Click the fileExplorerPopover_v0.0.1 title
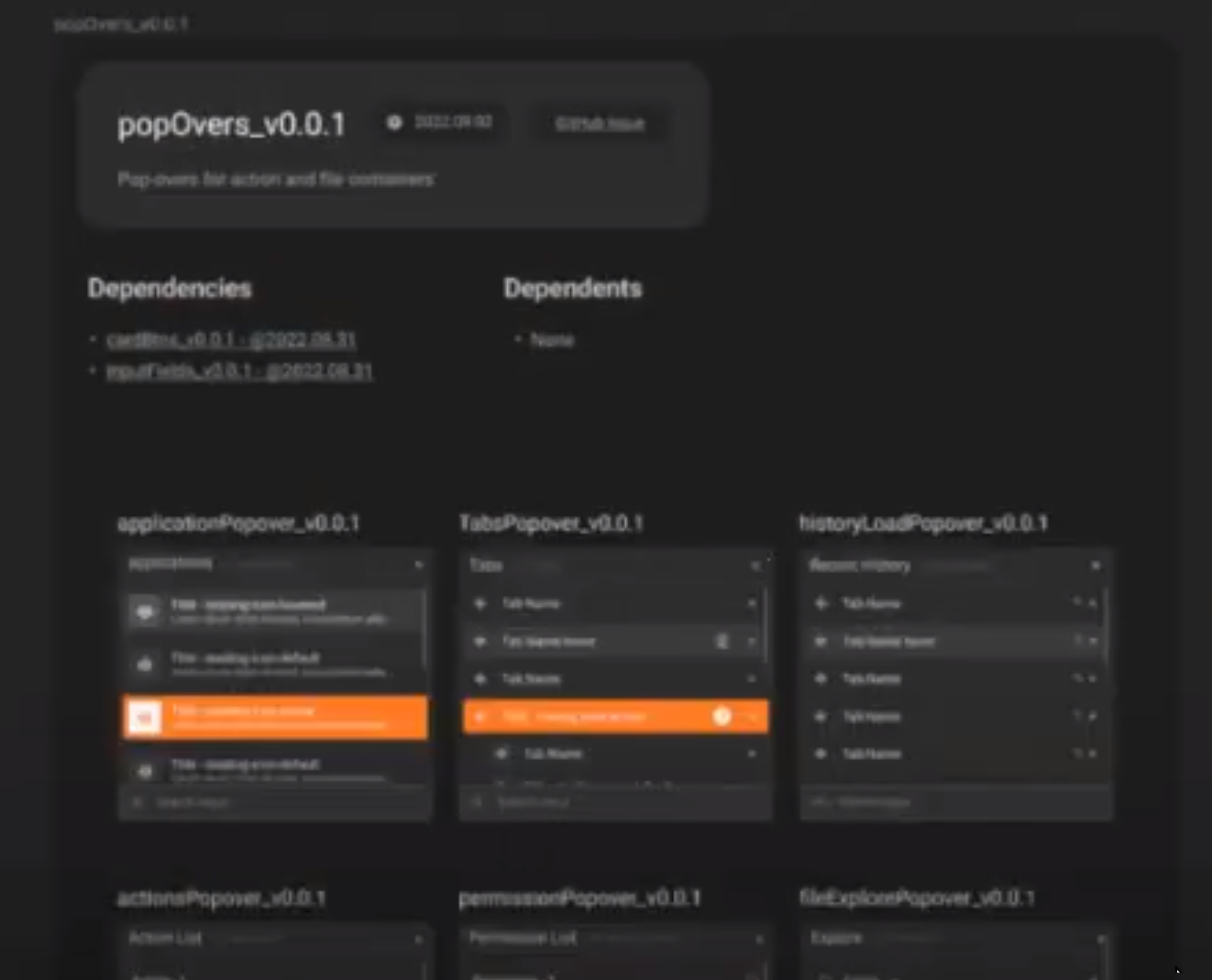 tap(917, 898)
